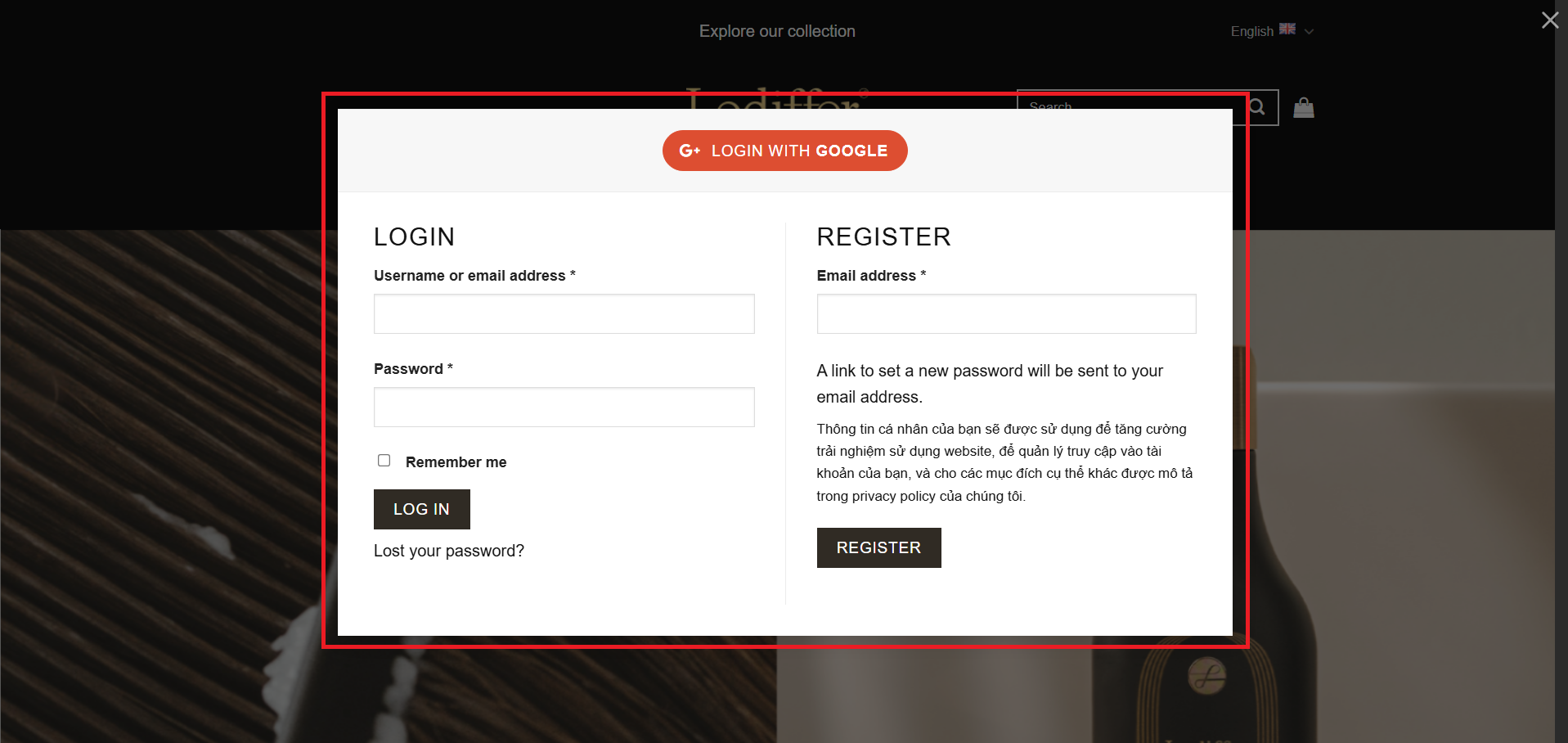Open the Lost your password link
The width and height of the screenshot is (1568, 743).
pos(448,551)
